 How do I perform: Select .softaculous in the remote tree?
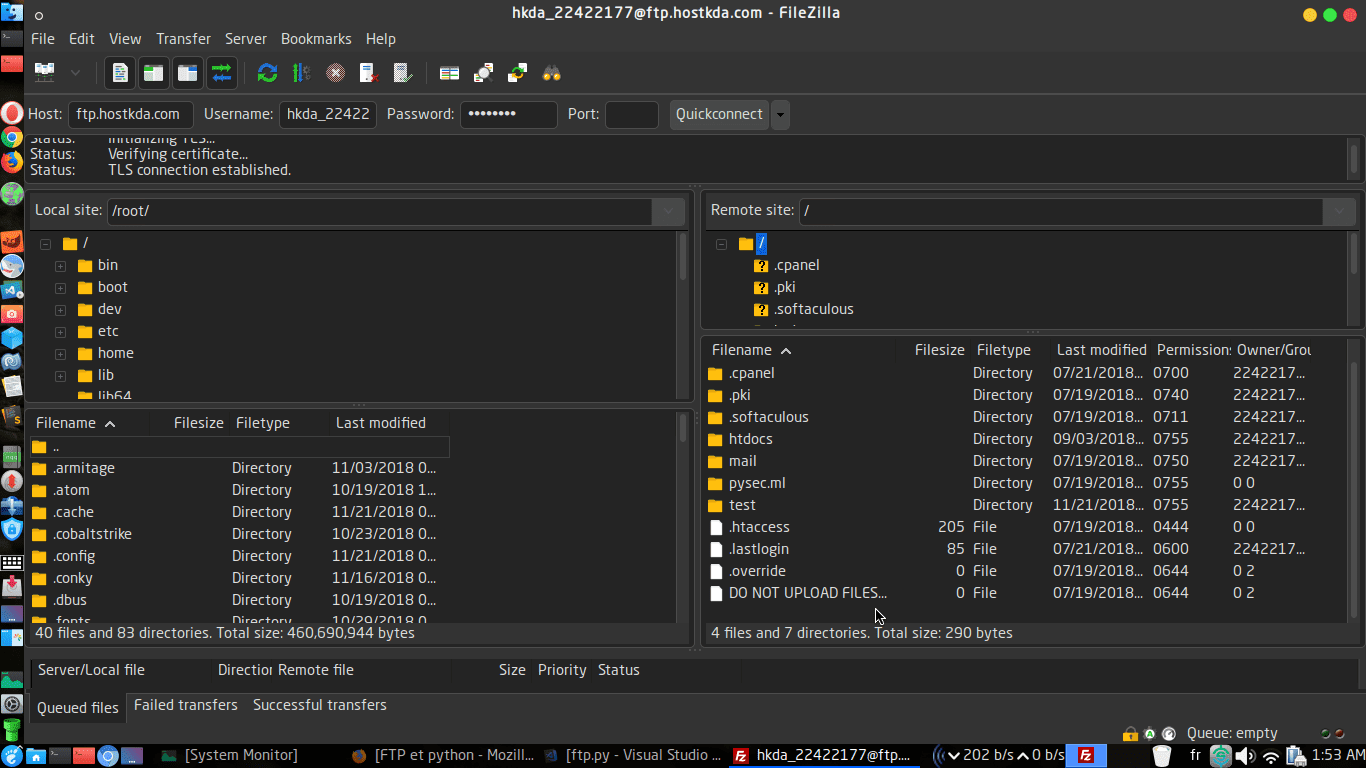tap(813, 309)
